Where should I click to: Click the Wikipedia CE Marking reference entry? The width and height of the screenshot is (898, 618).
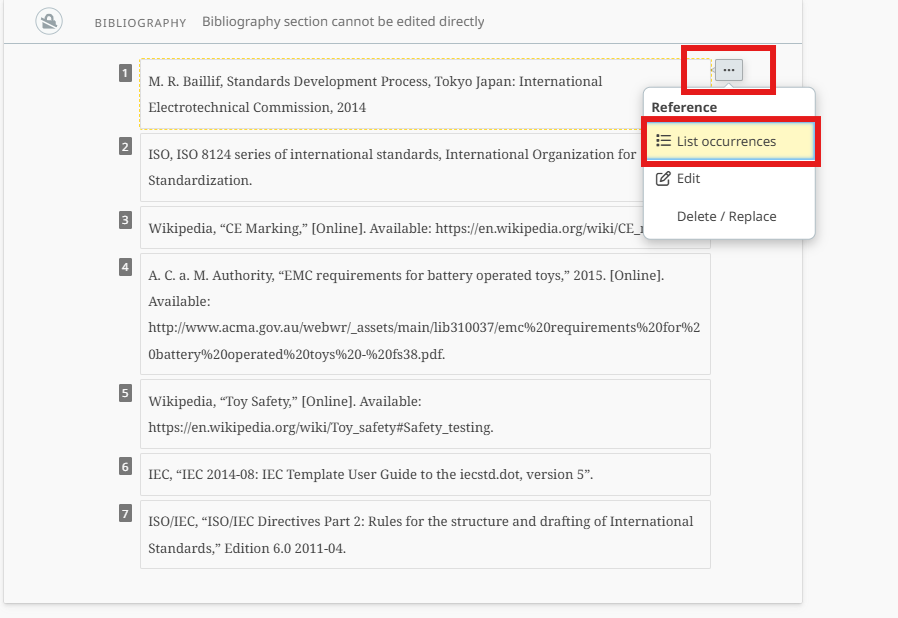tap(392, 228)
